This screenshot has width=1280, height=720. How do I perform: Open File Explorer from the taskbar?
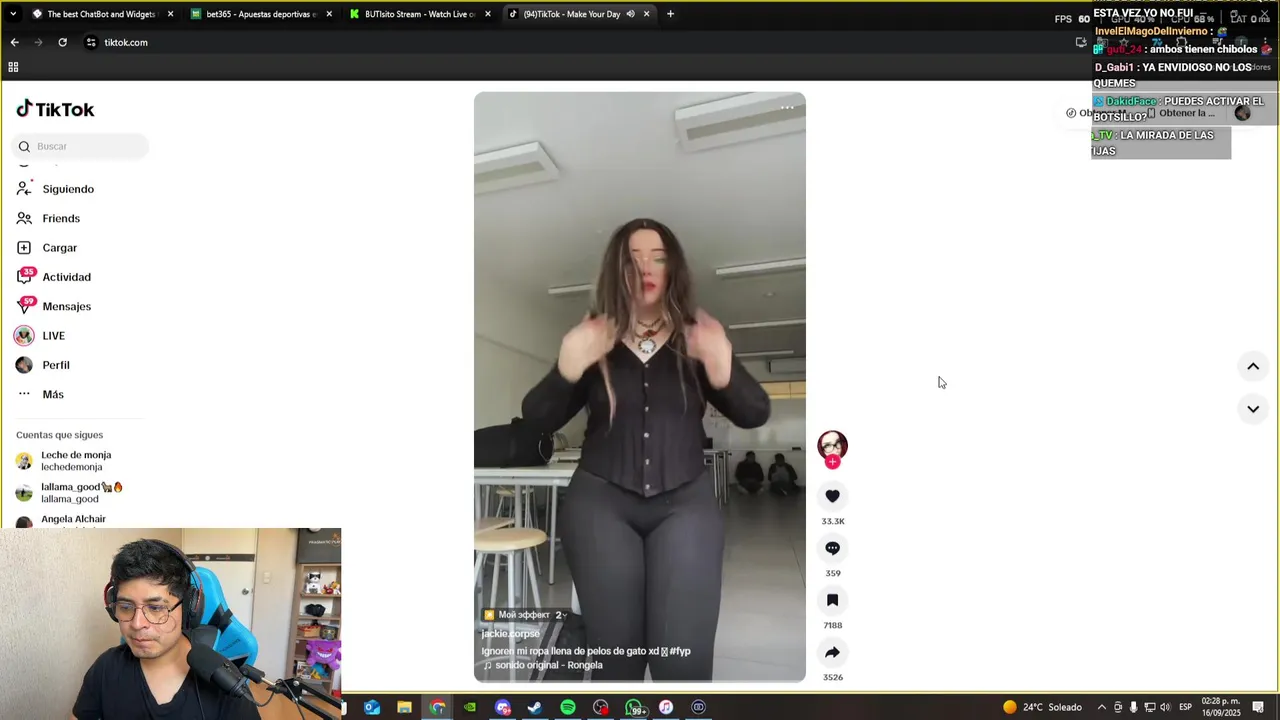404,707
